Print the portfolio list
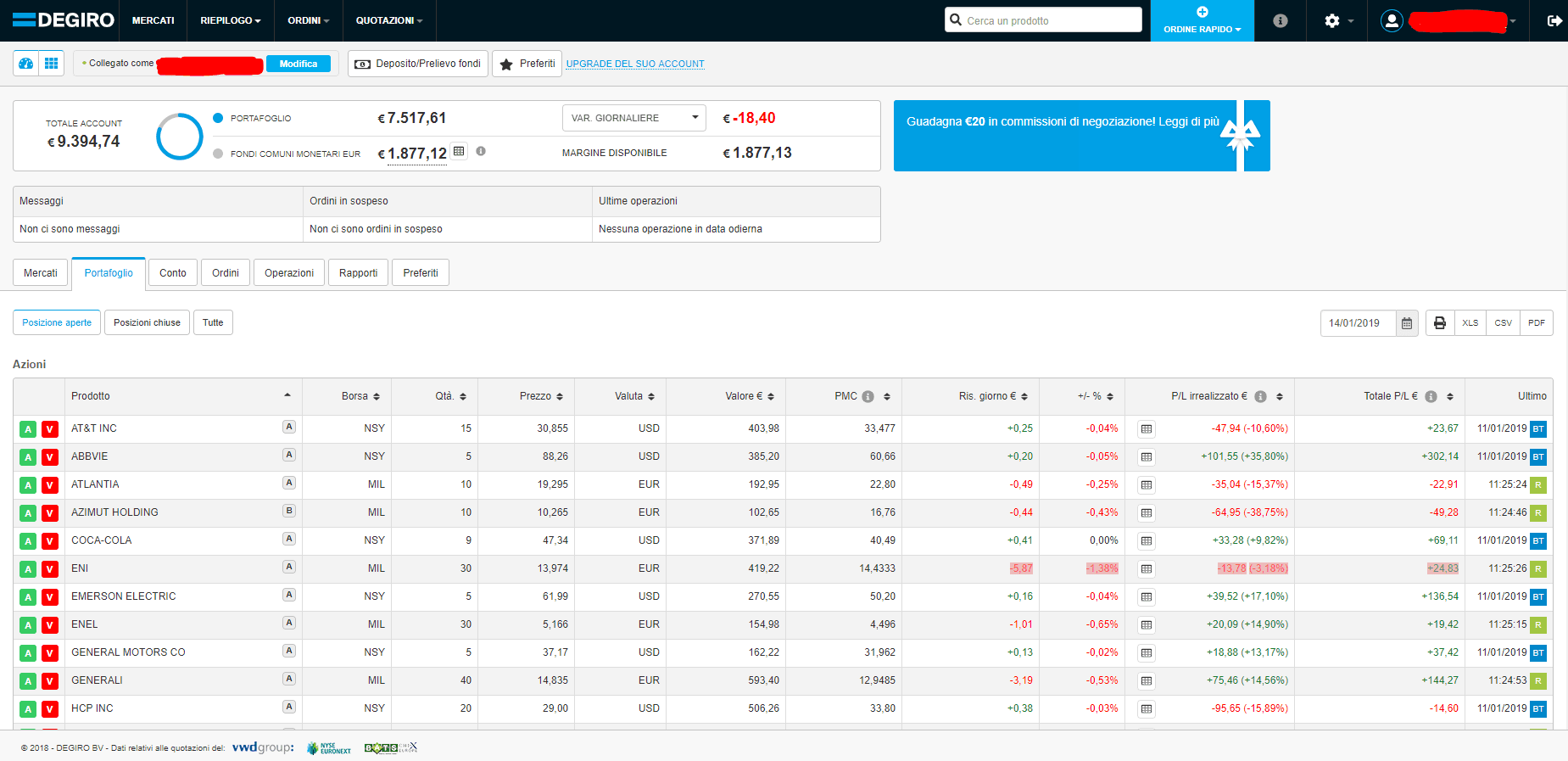The width and height of the screenshot is (1568, 761). coord(1440,323)
